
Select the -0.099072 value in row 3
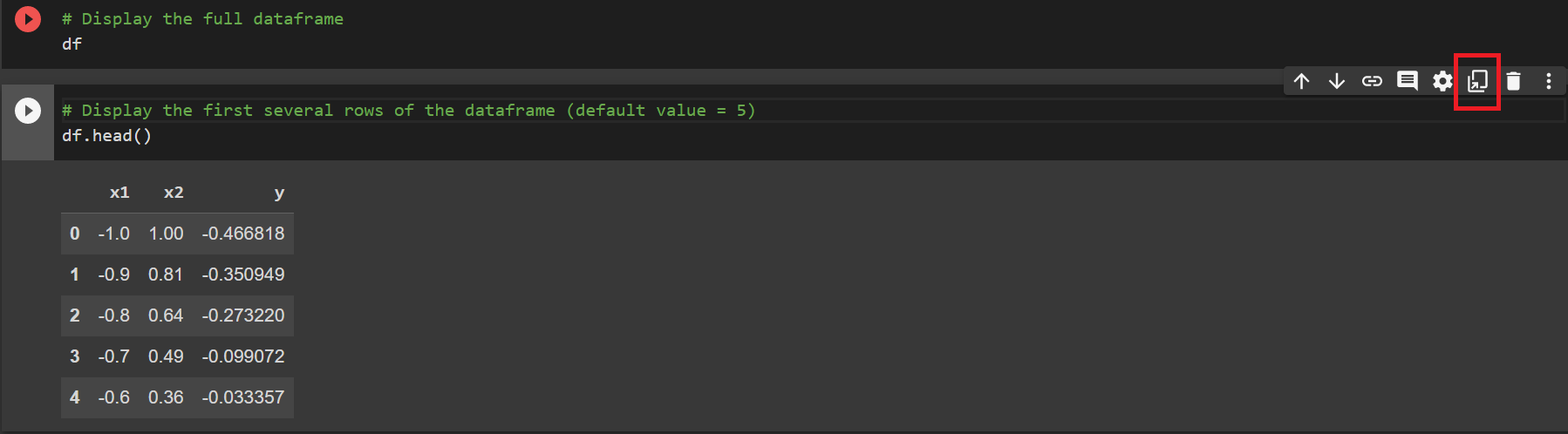[243, 356]
